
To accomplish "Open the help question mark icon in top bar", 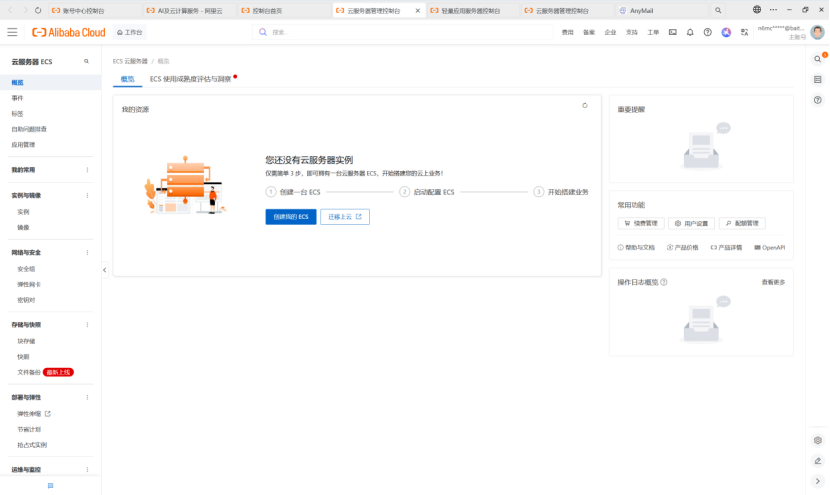I will (707, 32).
